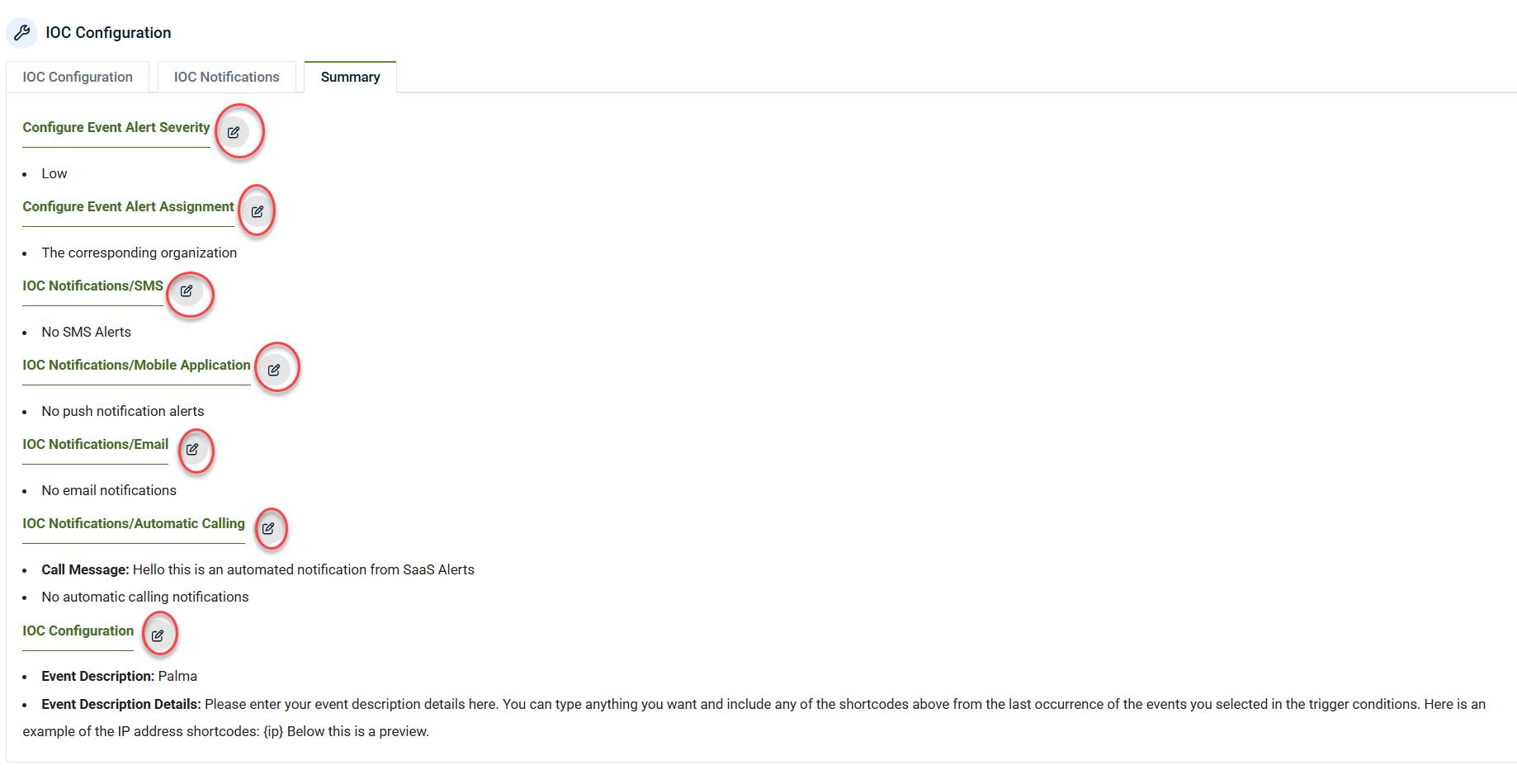Viewport: 1517px width, 784px height.
Task: Click the IOC Notifications/Automatic Calling heading
Action: point(134,523)
